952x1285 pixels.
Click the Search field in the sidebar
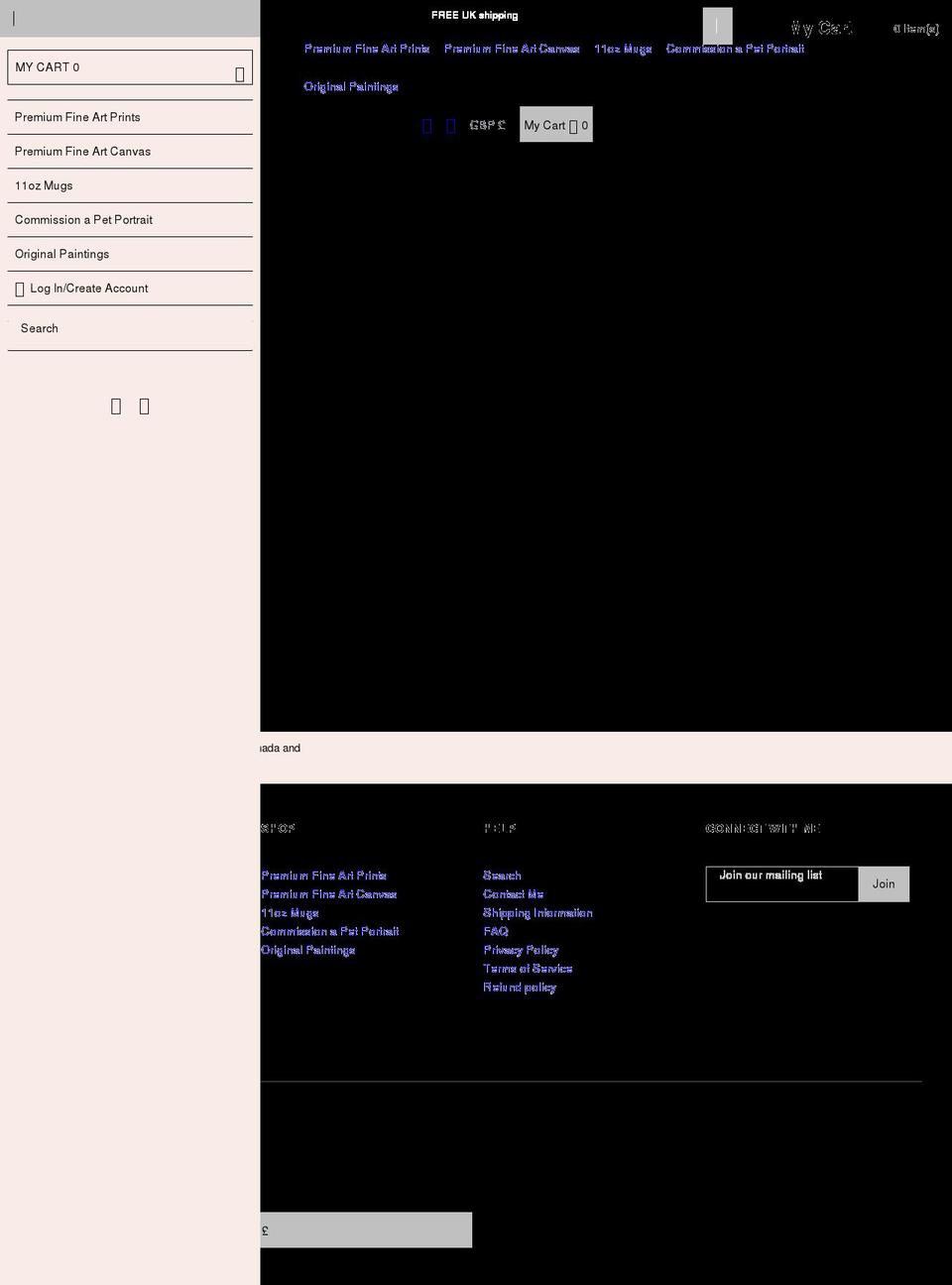(130, 328)
